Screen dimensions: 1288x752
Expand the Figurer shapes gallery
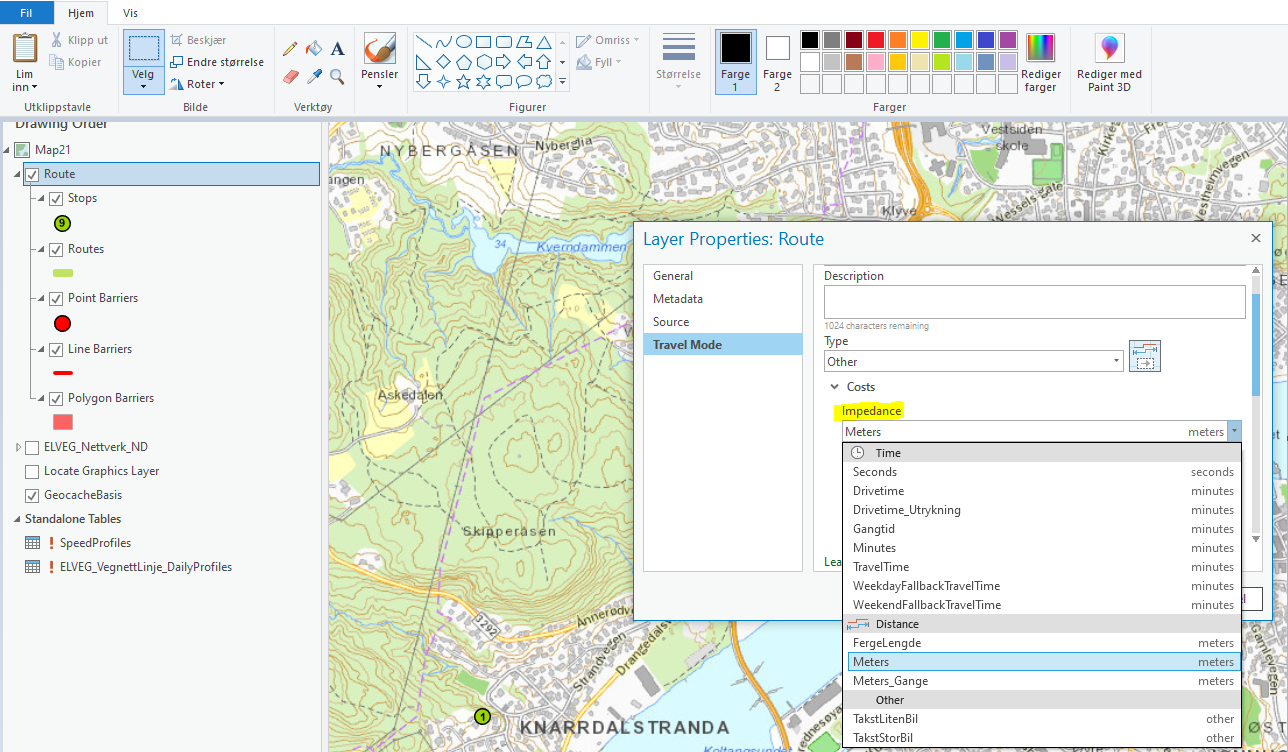[563, 82]
